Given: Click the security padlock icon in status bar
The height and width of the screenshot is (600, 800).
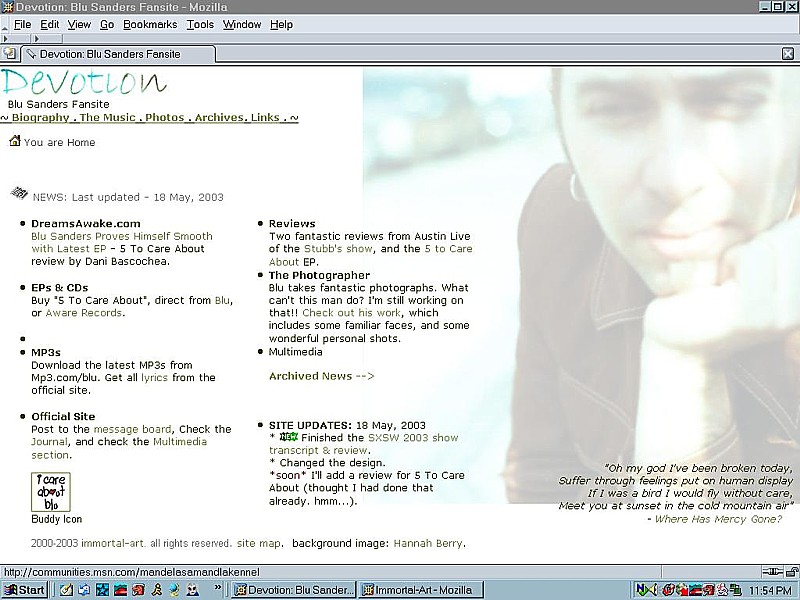Looking at the screenshot, I should pyautogui.click(x=791, y=571).
